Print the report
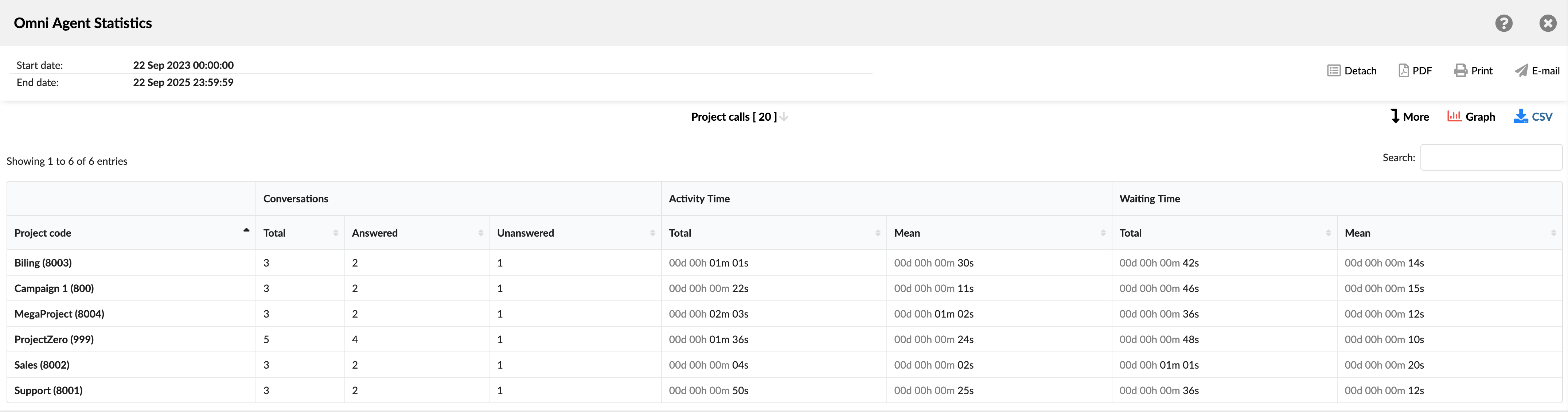 click(x=1473, y=70)
